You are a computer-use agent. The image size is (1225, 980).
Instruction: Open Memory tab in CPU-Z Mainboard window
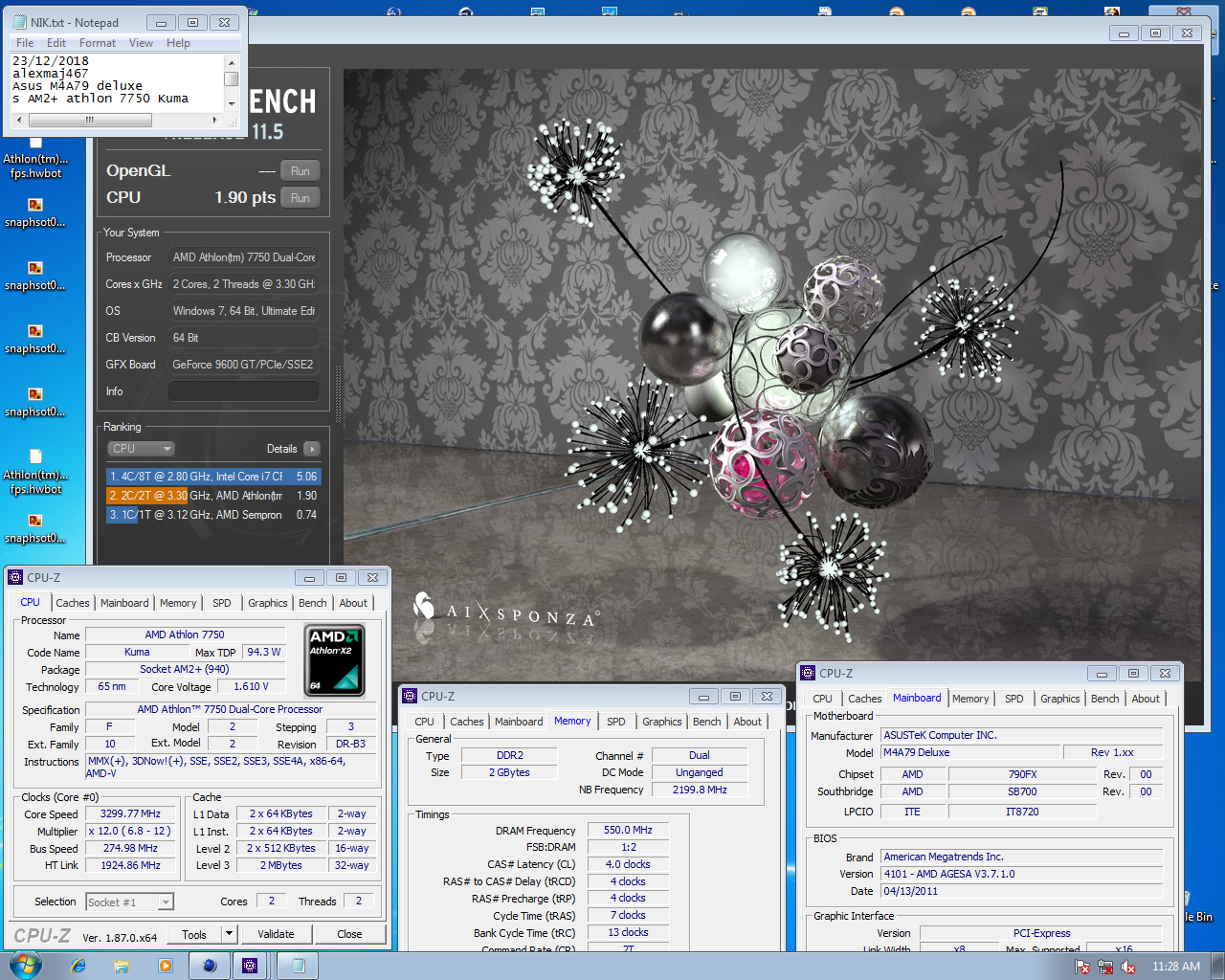coord(970,699)
